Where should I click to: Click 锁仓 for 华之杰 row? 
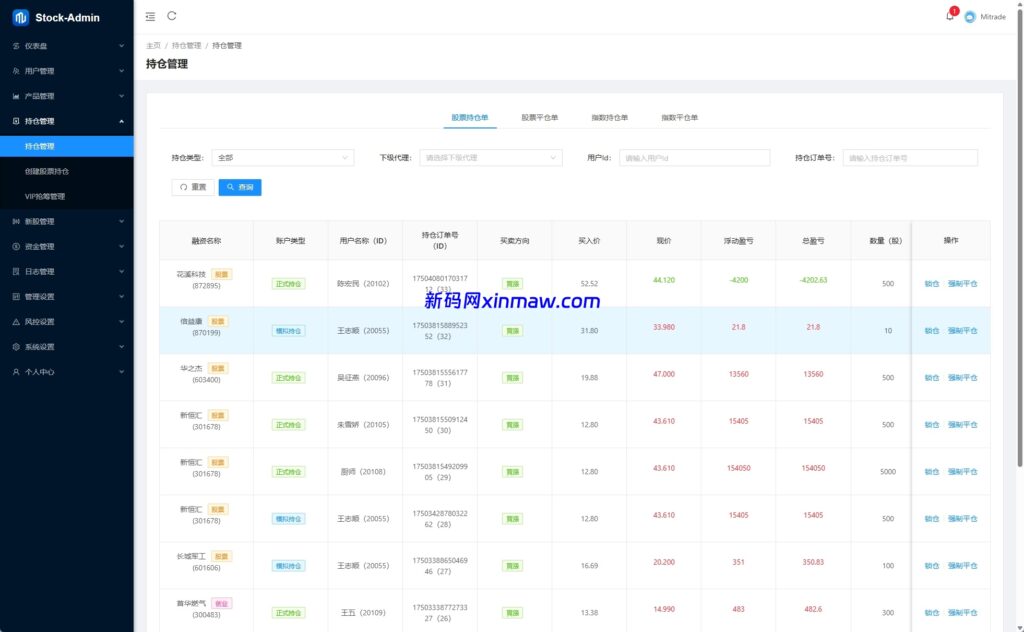point(931,378)
